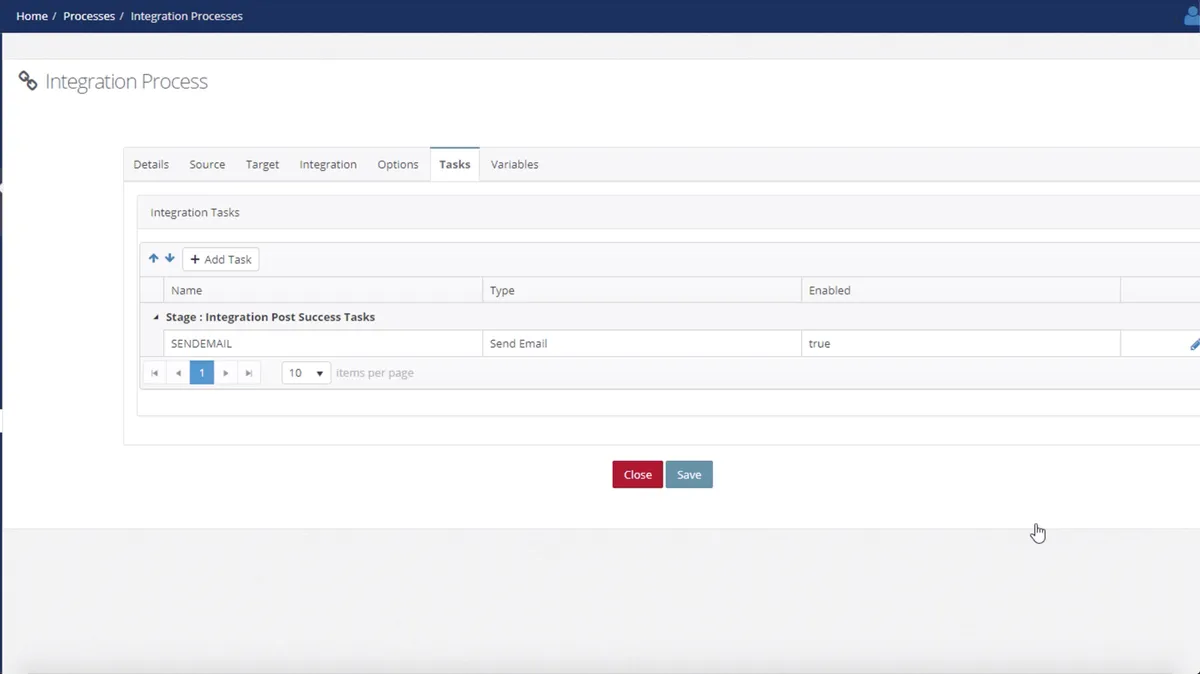This screenshot has width=1200, height=674.
Task: Go to the last page of tasks
Action: (249, 373)
